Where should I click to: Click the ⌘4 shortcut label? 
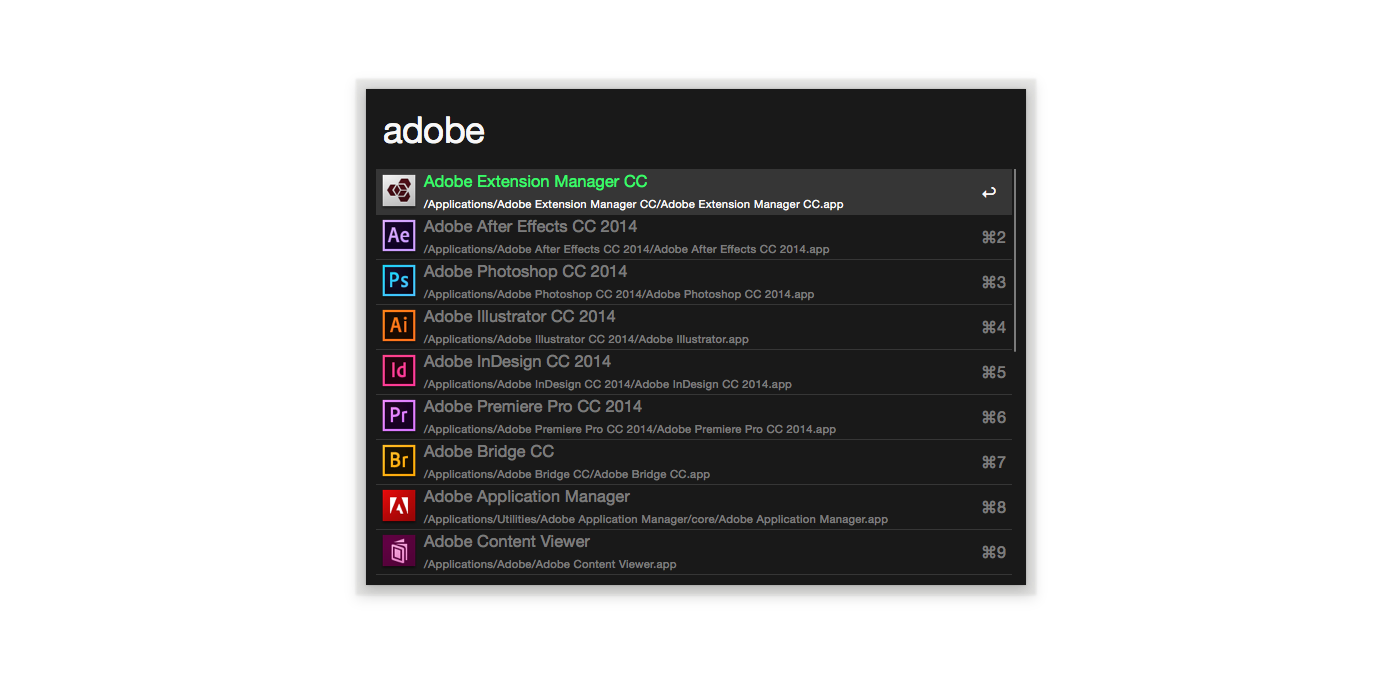click(993, 327)
